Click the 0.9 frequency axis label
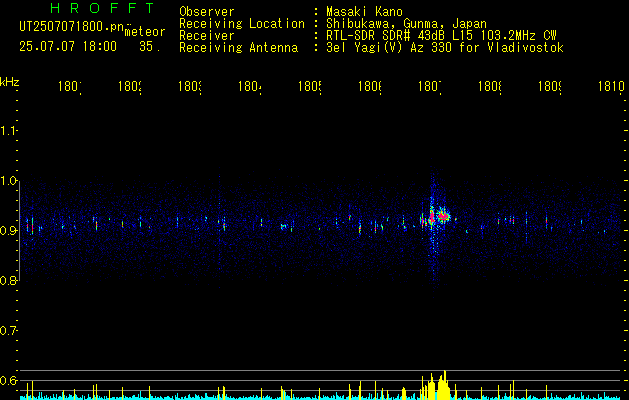Screen dimensions: 629x400 tap(9, 230)
